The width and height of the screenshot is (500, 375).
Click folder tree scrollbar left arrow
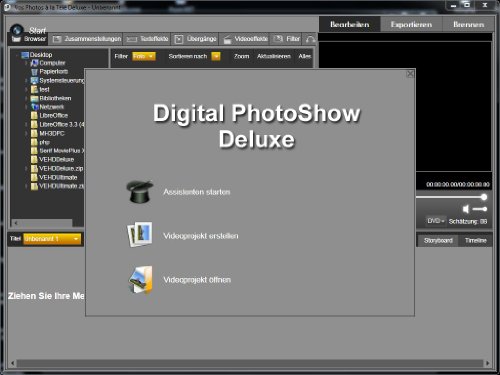click(15, 223)
